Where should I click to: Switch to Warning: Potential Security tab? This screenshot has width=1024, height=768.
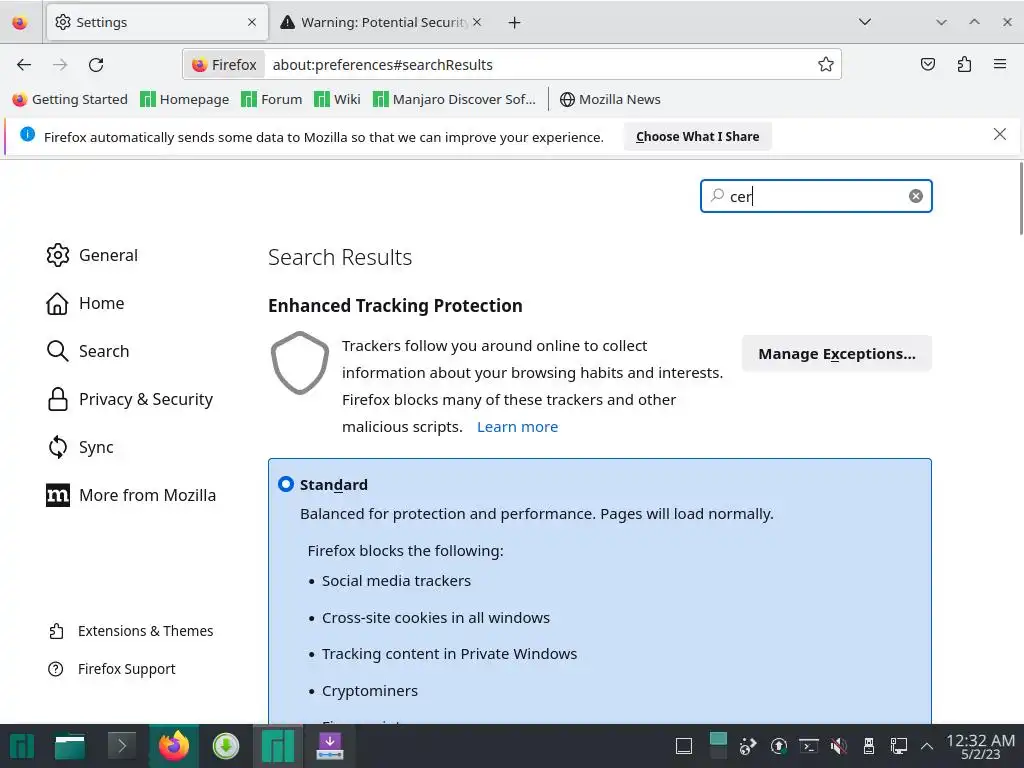click(382, 22)
